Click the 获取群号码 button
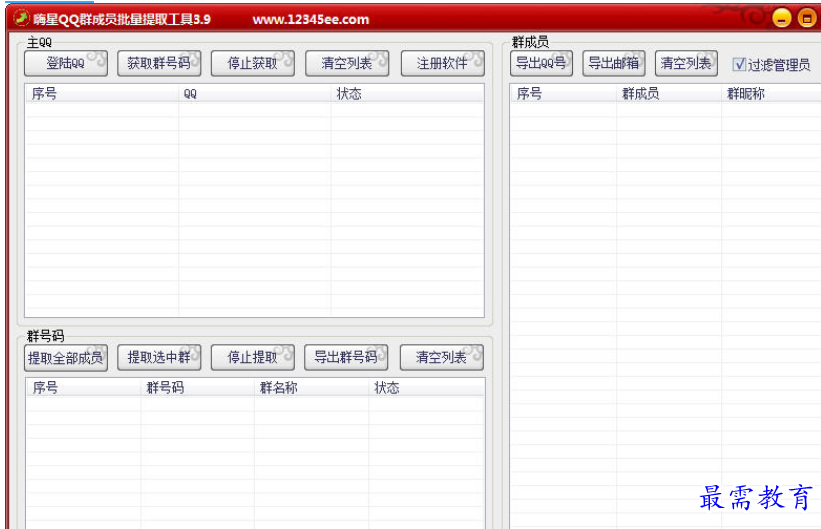Screen dimensions: 821x529 (x=159, y=63)
